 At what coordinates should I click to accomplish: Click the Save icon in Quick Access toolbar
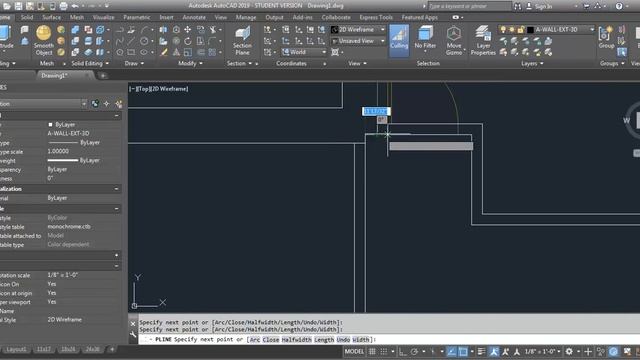click(x=18, y=6)
